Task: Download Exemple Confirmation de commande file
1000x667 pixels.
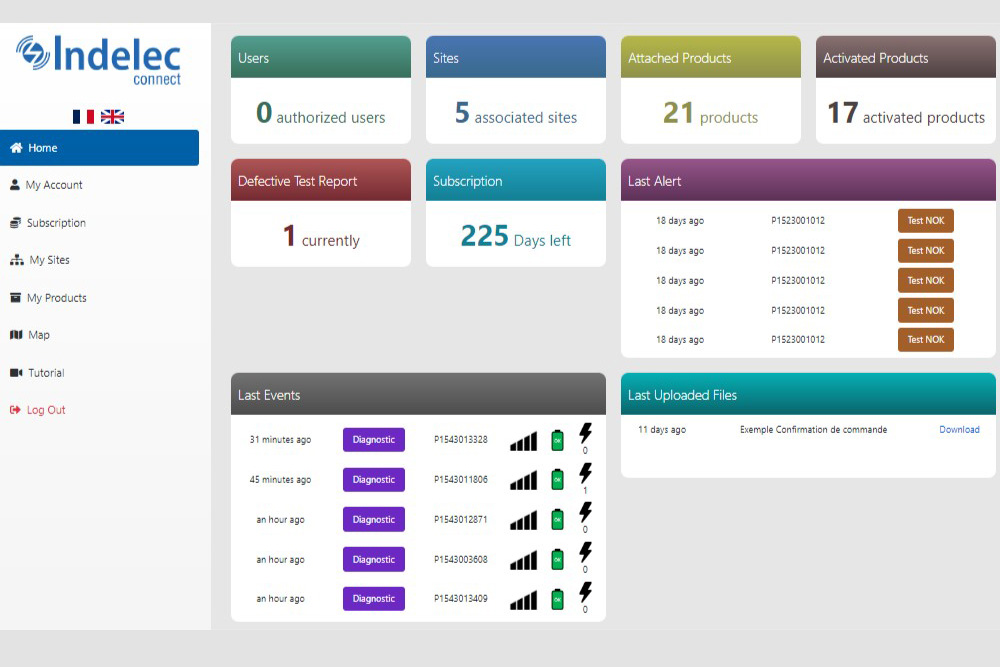Action: tap(959, 430)
